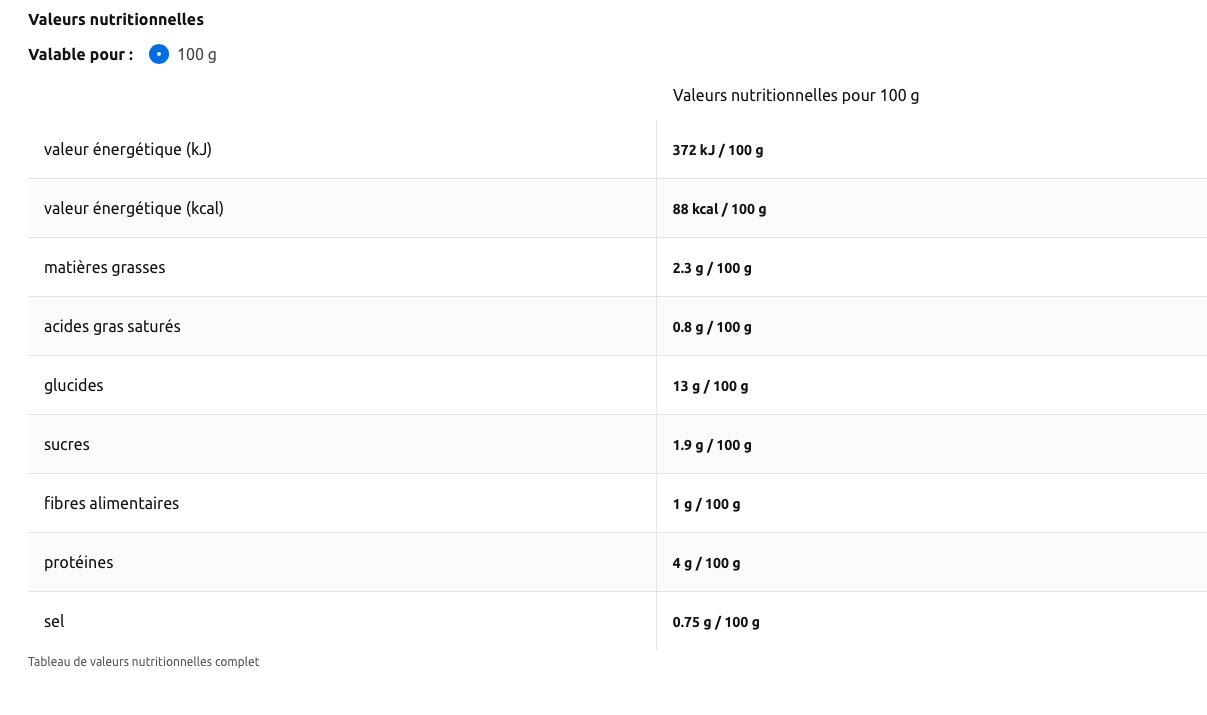
Task: Click the 1.9 g / 100 g sugar value
Action: [x=712, y=445]
